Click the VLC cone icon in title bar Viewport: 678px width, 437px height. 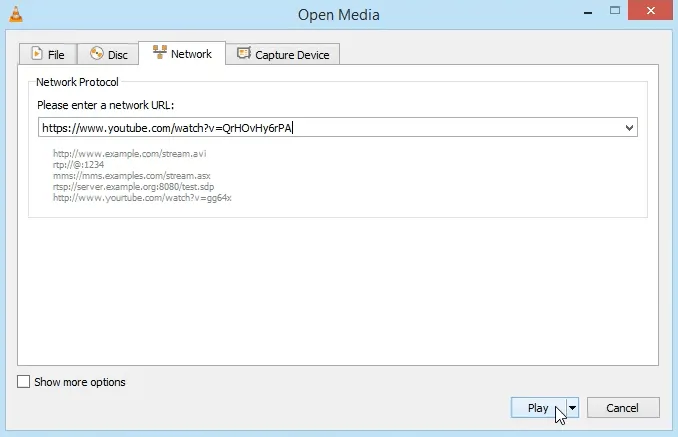pyautogui.click(x=14, y=14)
